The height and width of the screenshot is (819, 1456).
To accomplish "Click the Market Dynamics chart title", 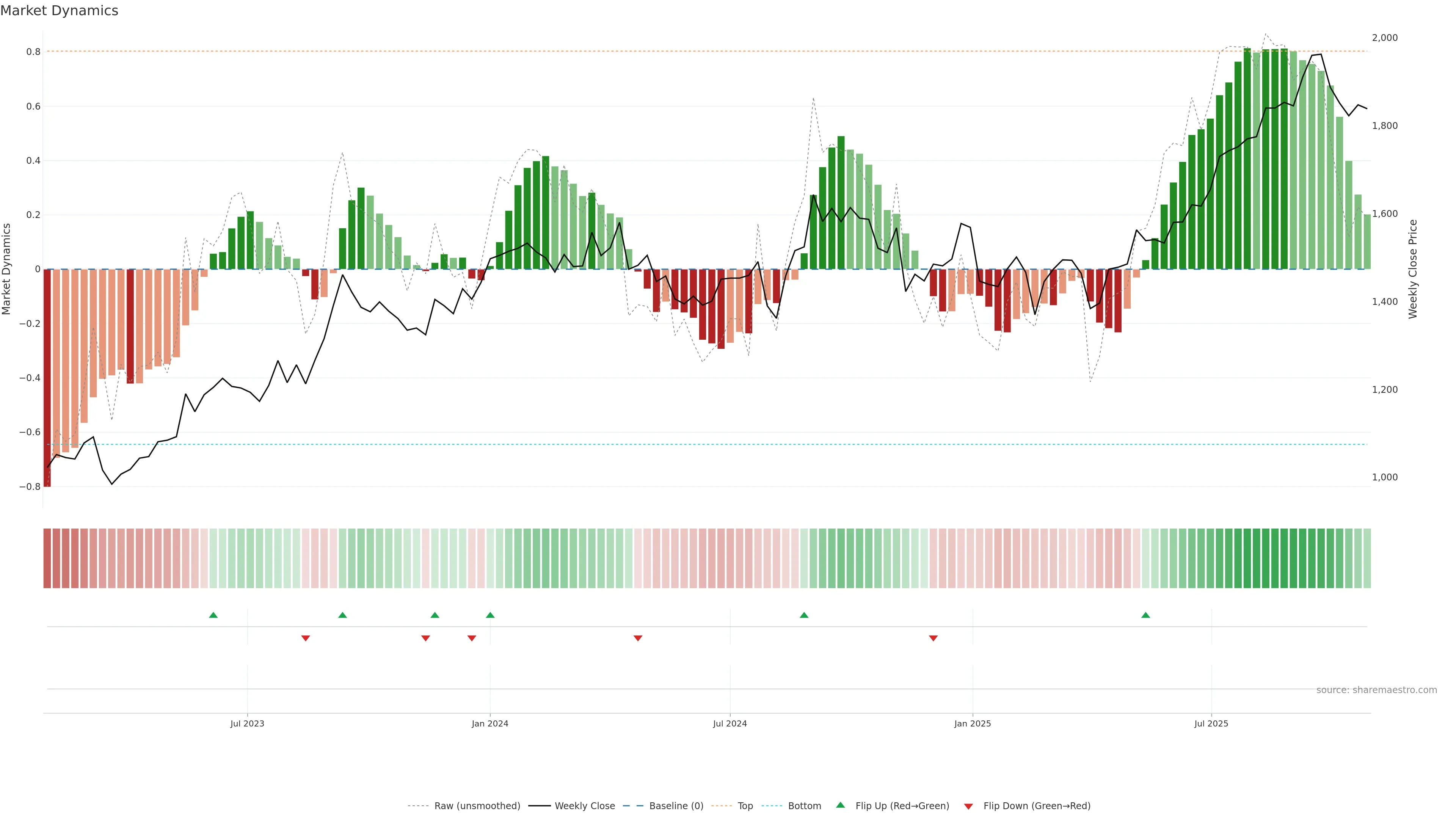I will [60, 11].
